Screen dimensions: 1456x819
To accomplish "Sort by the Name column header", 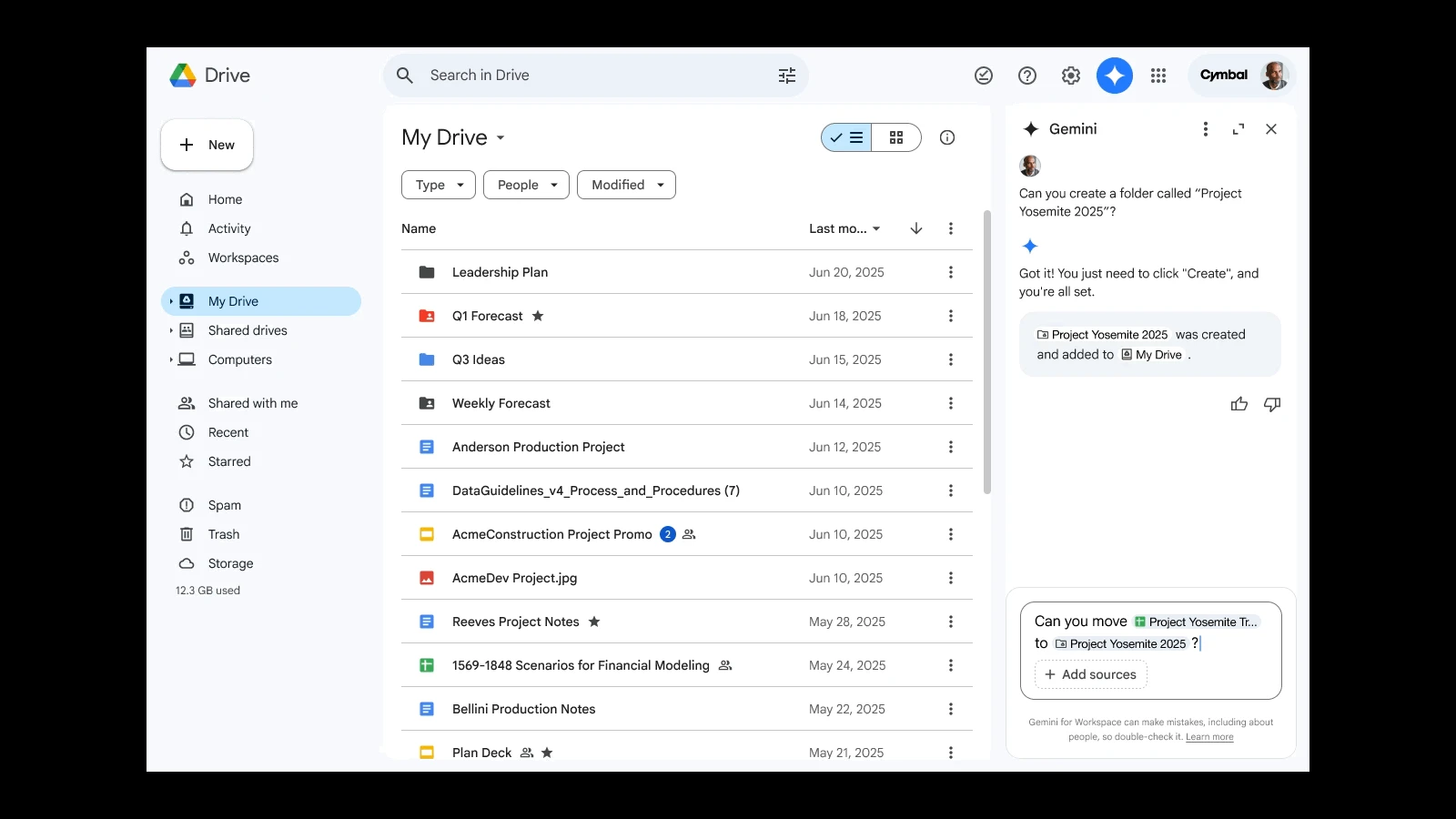I will click(x=419, y=228).
